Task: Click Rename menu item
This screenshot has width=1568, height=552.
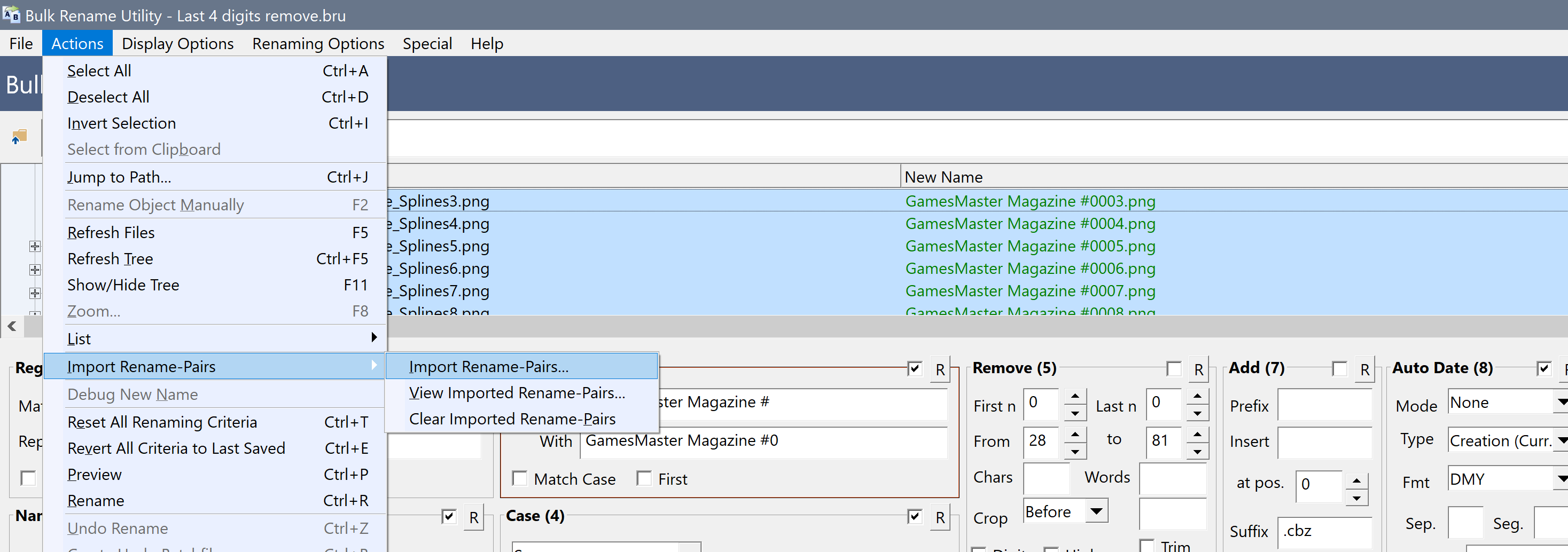Action: (215, 500)
